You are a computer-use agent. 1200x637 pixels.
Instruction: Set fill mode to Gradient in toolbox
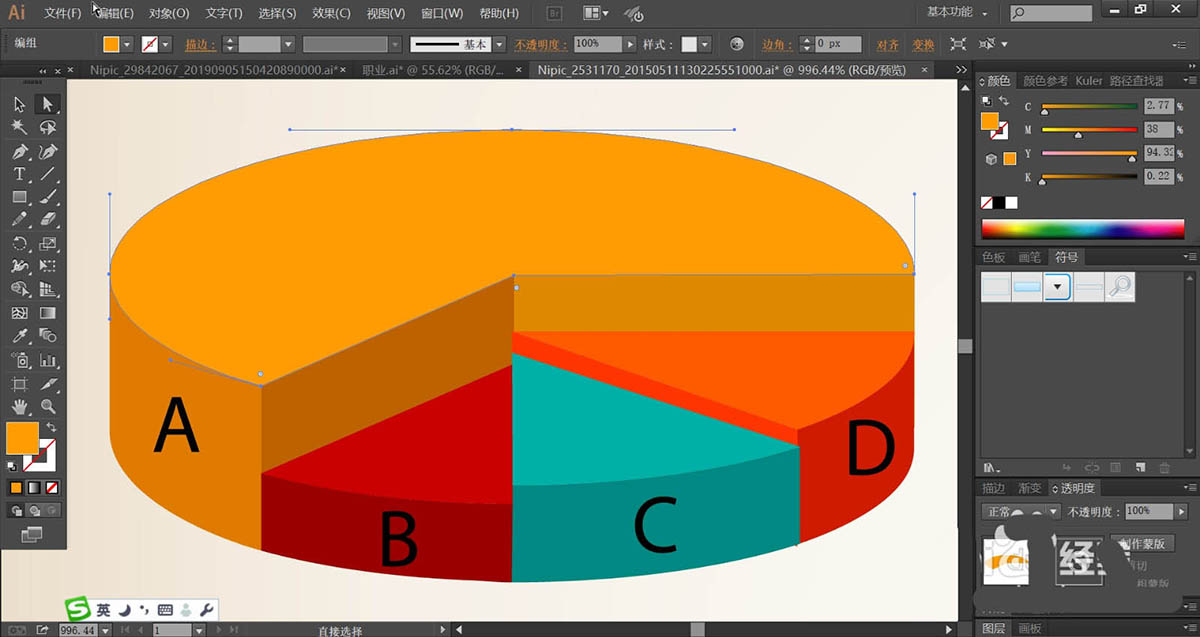pyautogui.click(x=34, y=487)
